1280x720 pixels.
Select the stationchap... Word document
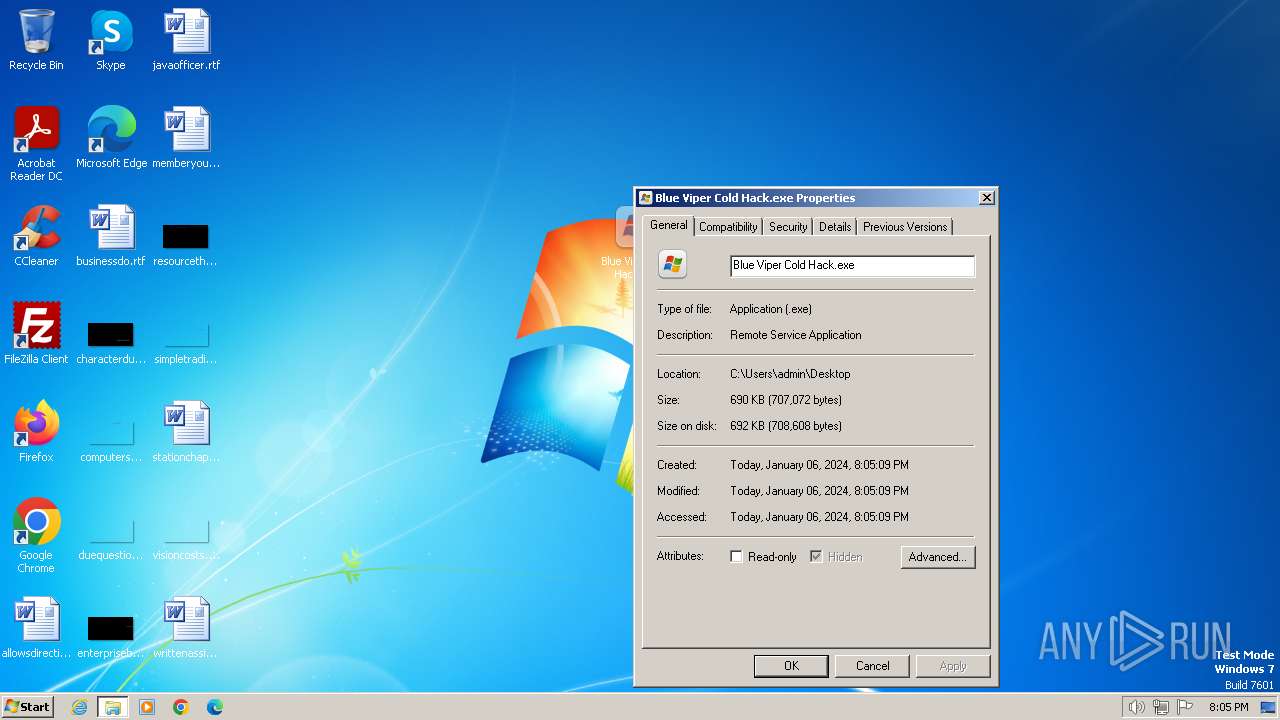coord(186,432)
